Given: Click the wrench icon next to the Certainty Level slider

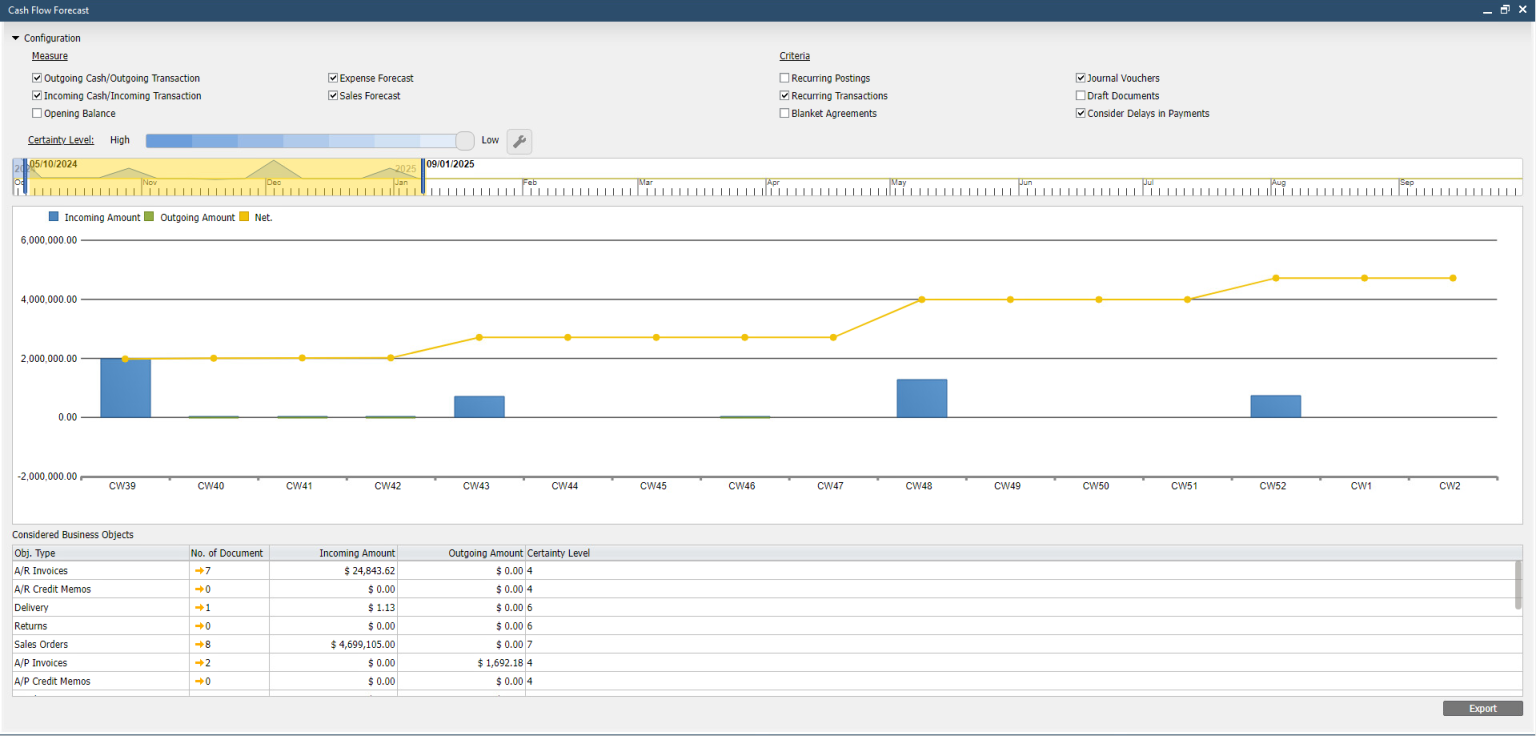Looking at the screenshot, I should pyautogui.click(x=519, y=142).
